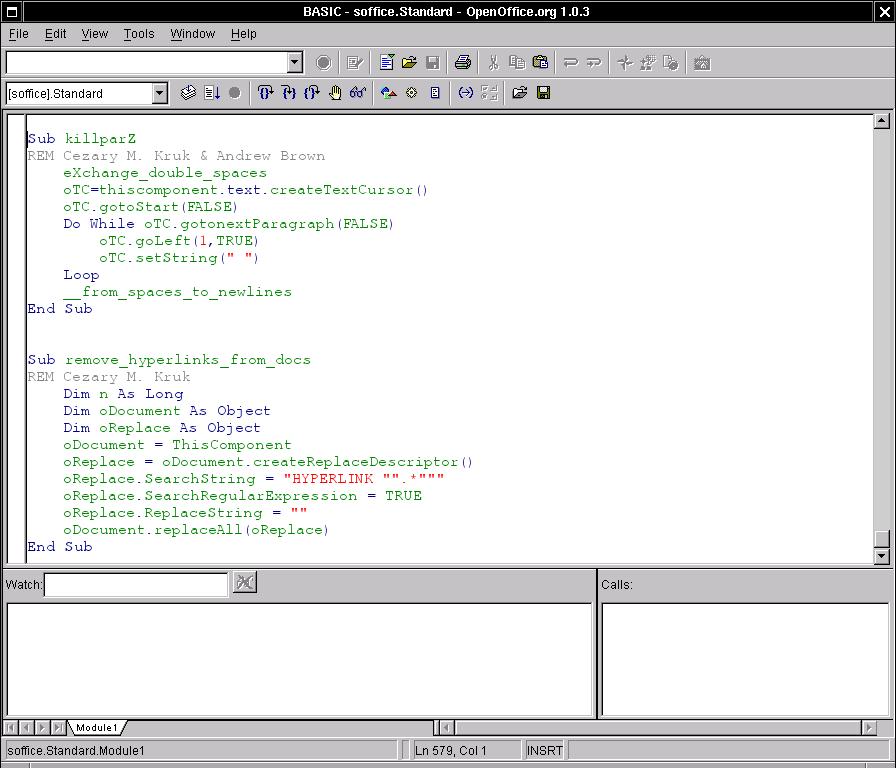Open the Window menu
The height and width of the screenshot is (768, 896).
(x=192, y=33)
